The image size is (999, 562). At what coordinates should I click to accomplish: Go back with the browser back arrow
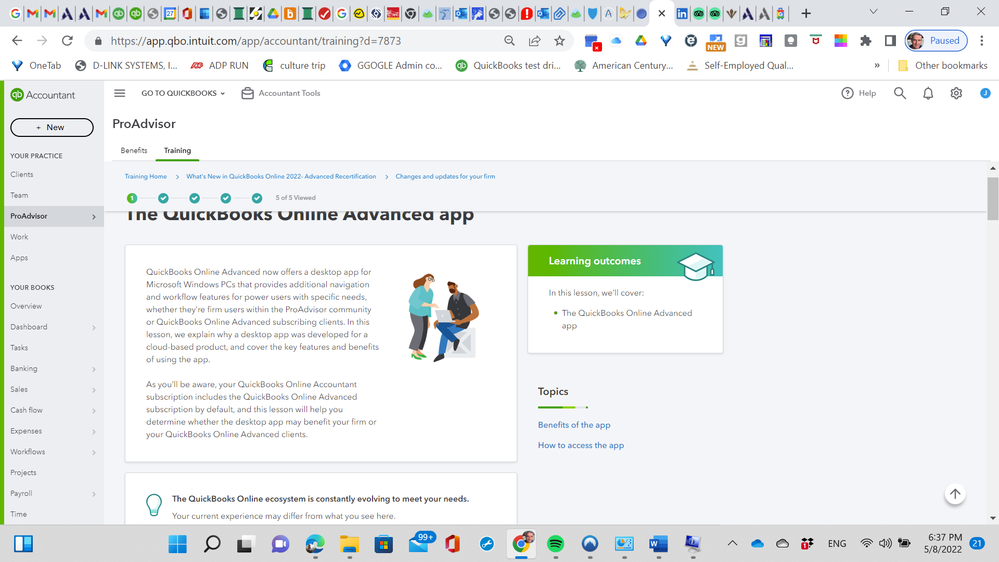[x=17, y=41]
